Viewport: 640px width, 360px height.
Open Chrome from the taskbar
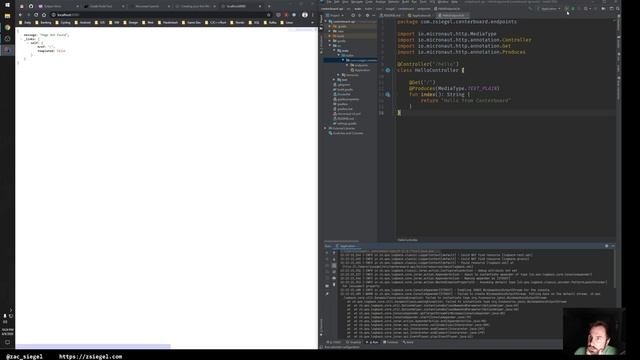click(x=7, y=27)
